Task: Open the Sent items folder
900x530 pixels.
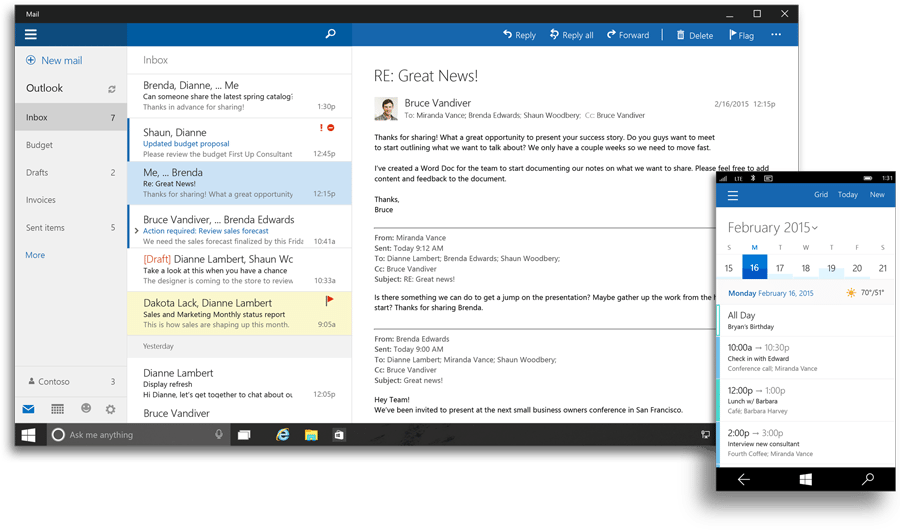Action: click(x=45, y=228)
